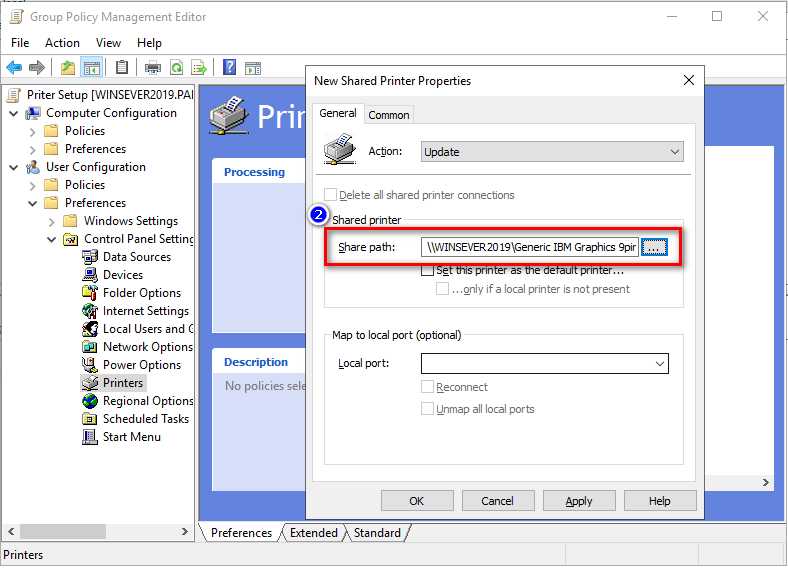Click the Apply button
Screen dimensions: 788x569
(x=579, y=502)
